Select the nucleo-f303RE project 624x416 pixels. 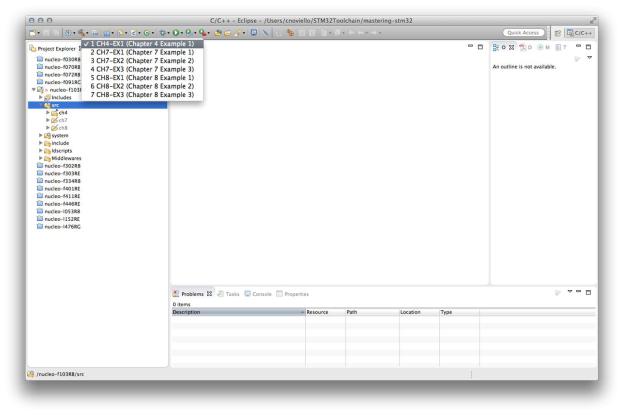[58, 174]
